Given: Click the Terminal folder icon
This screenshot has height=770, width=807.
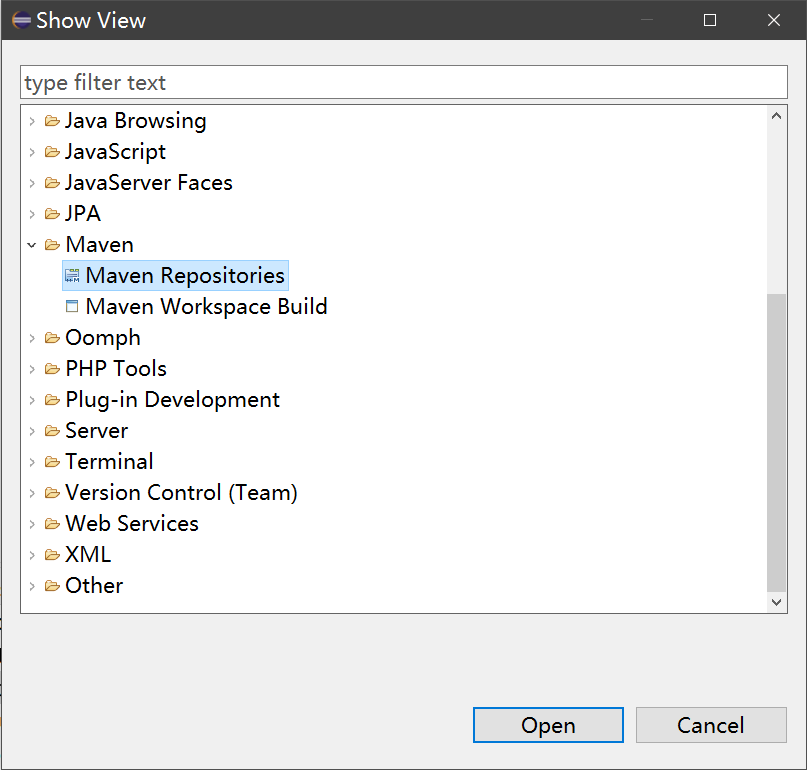Looking at the screenshot, I should coord(52,462).
